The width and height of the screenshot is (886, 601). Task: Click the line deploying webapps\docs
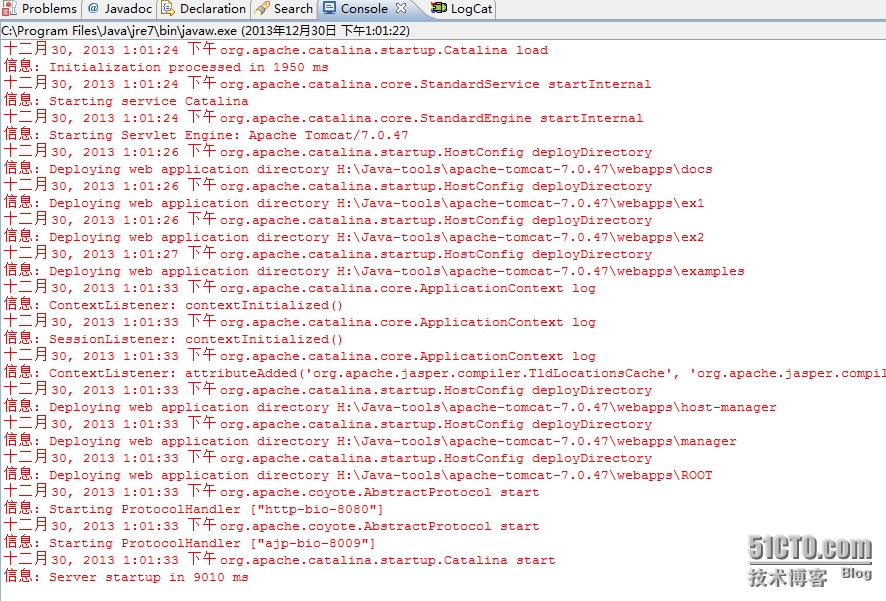tap(358, 168)
